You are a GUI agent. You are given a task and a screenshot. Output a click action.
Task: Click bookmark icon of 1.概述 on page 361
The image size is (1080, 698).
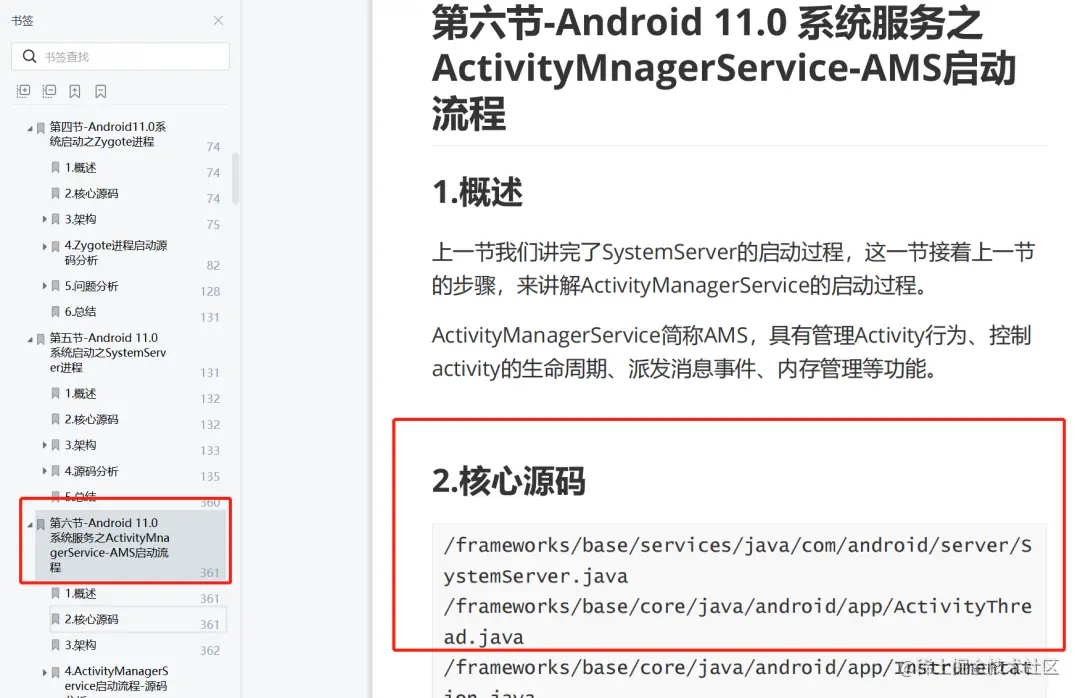click(56, 593)
